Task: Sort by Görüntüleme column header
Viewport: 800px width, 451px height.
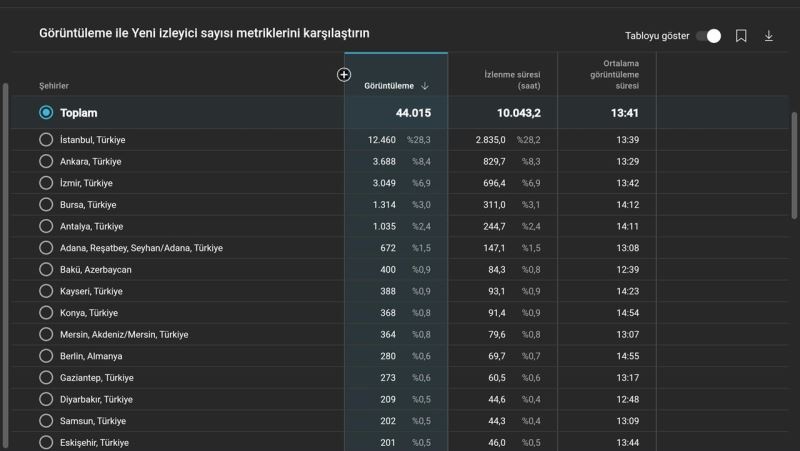Action: pos(389,86)
